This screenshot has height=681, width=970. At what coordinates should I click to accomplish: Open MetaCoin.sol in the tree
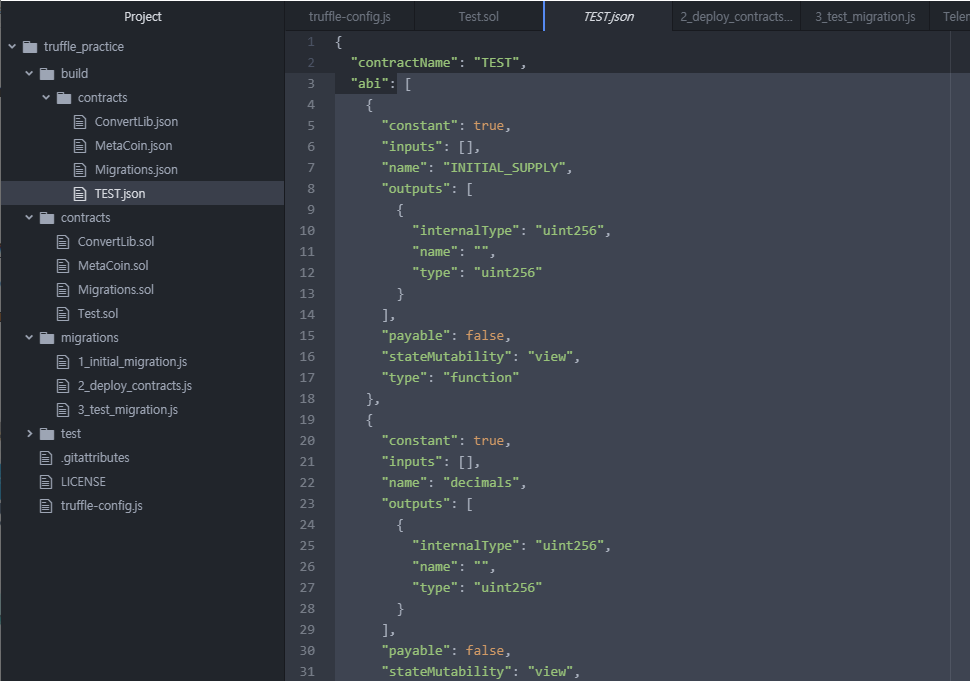tap(113, 266)
